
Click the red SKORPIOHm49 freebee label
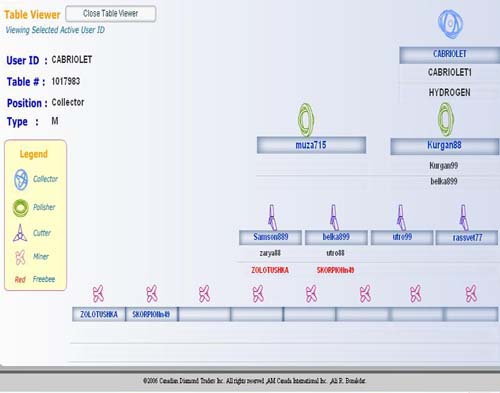pos(335,270)
